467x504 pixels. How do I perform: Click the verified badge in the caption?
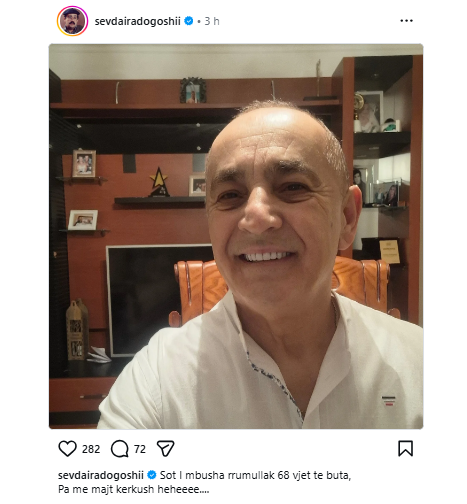click(x=152, y=475)
